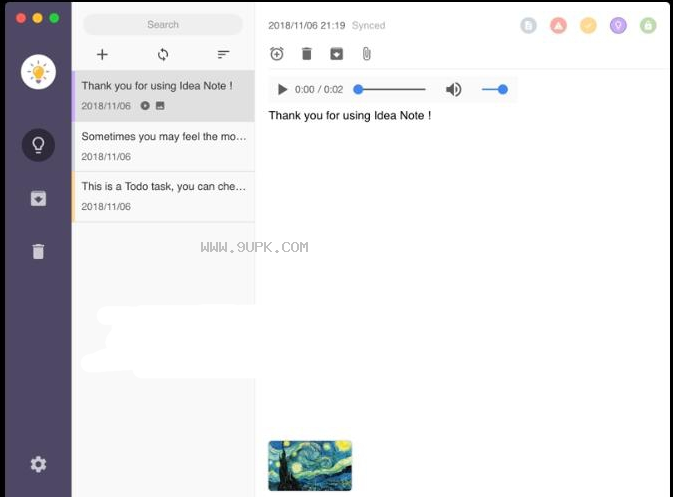Minimize window with yellow button
673x500 pixels.
[x=37, y=18]
